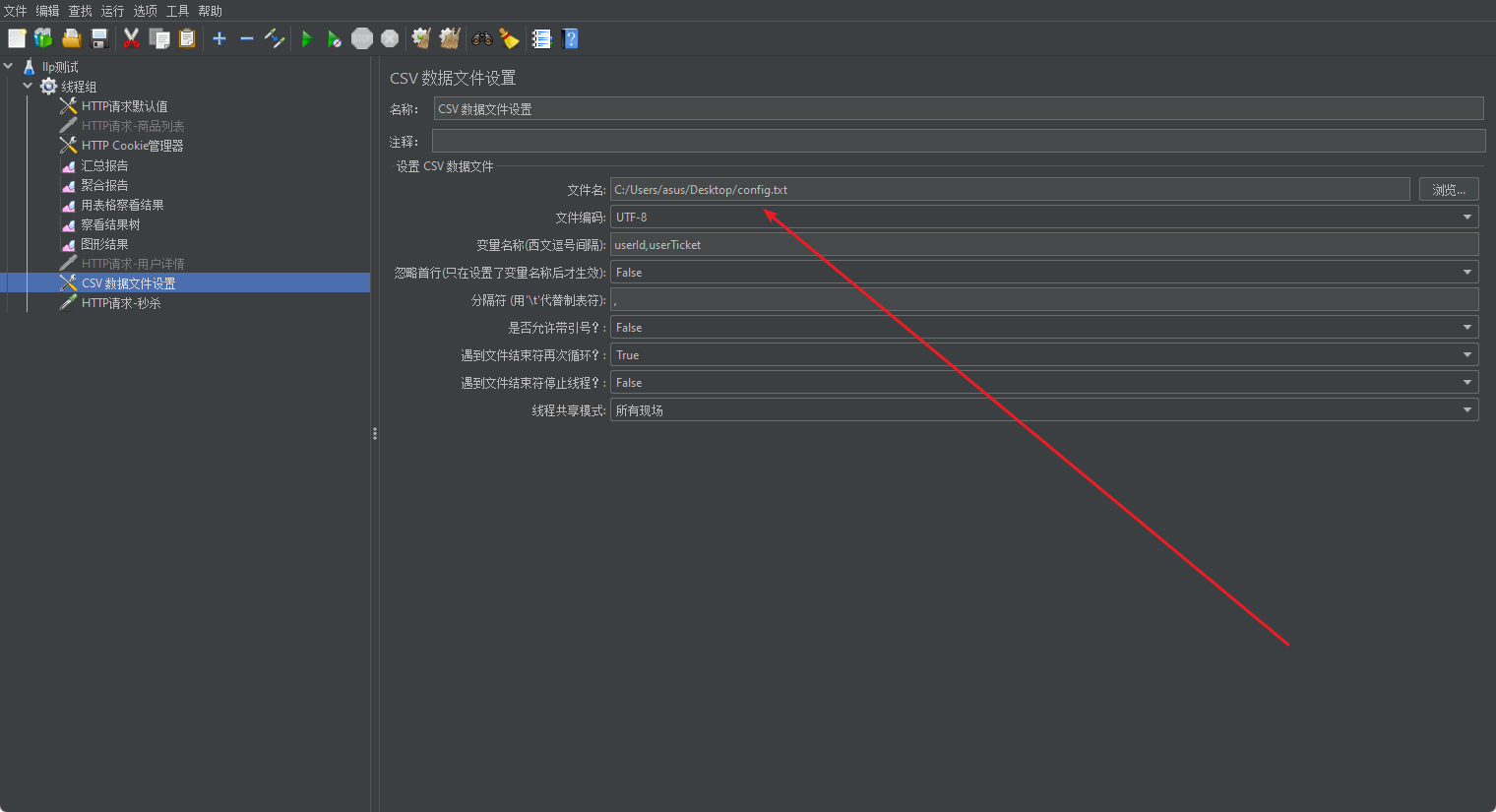1496x812 pixels.
Task: Open the 是否允许带引号 dropdown
Action: (x=1044, y=328)
